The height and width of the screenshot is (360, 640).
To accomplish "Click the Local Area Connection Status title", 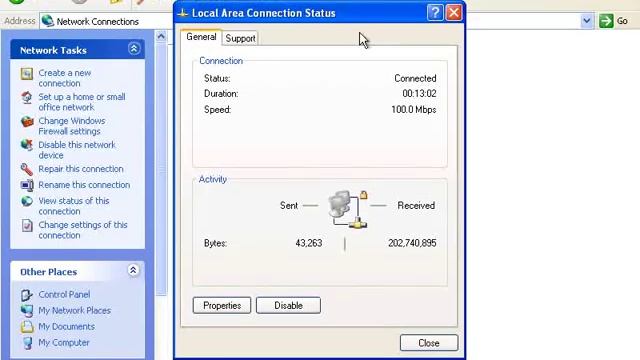I will tap(264, 13).
